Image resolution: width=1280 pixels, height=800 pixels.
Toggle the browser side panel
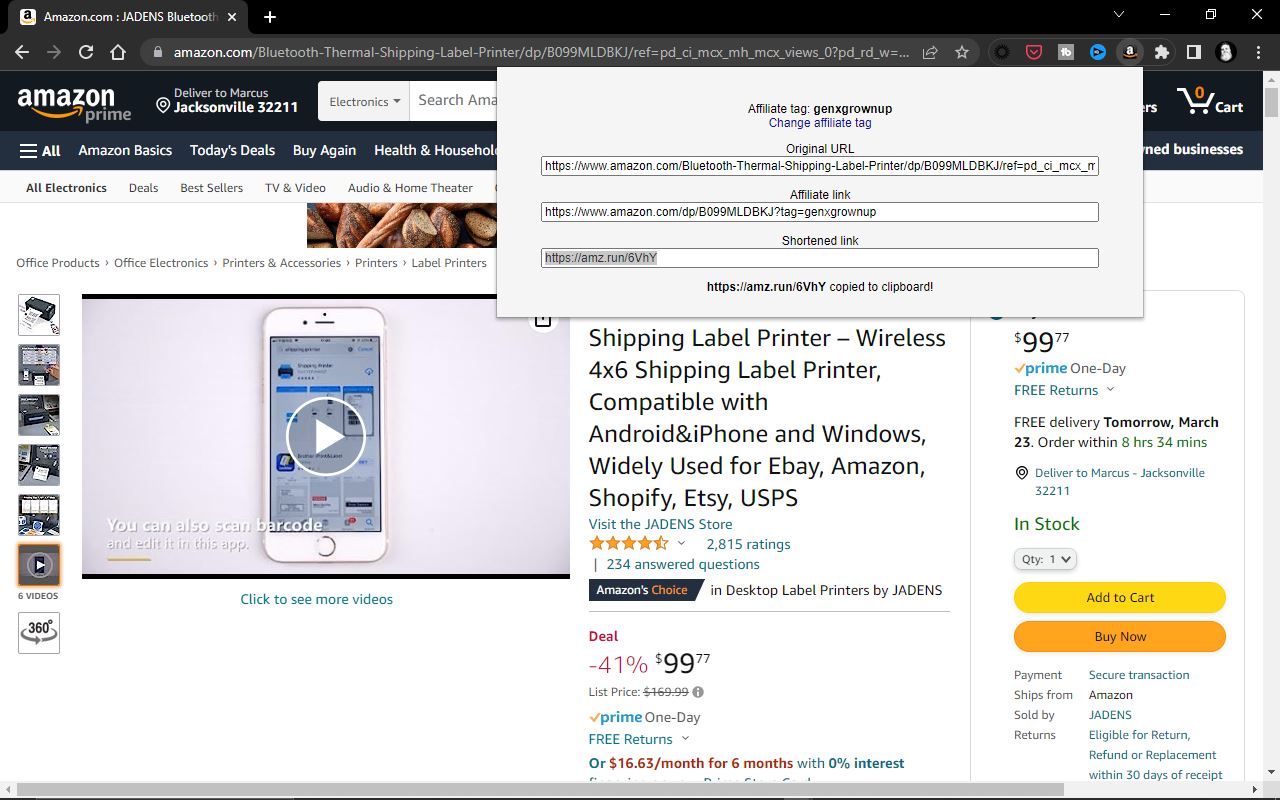1194,52
